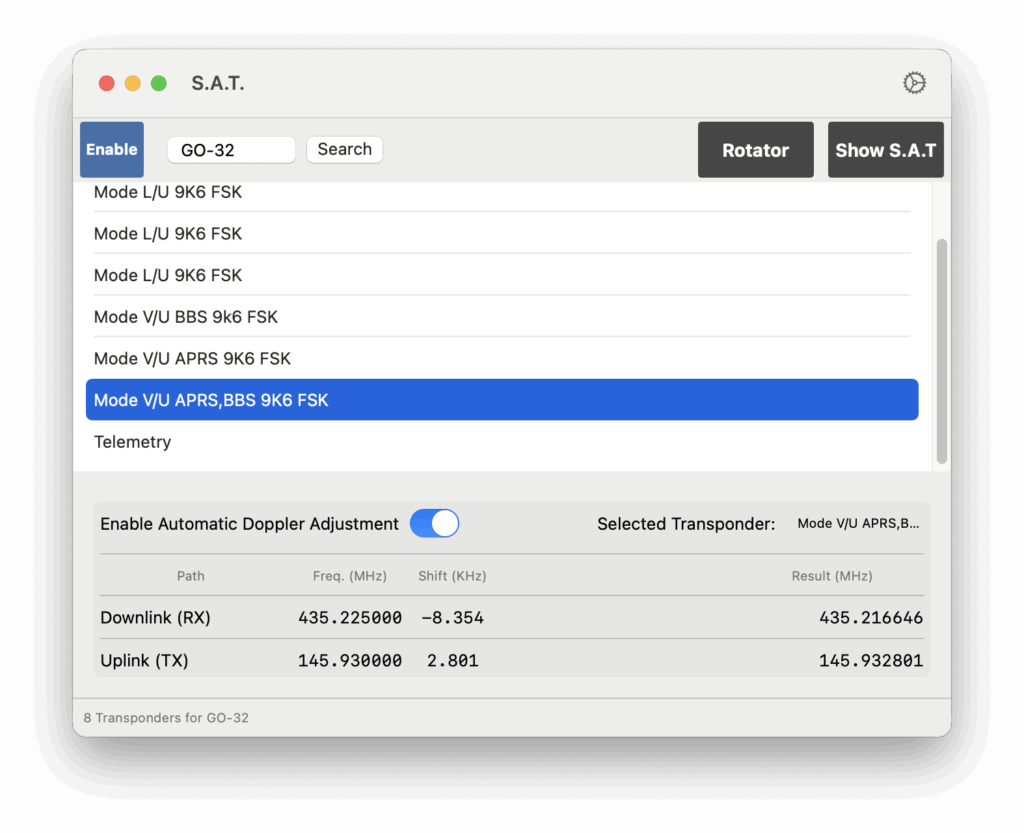Click the Downlink result 435.216646
This screenshot has width=1024, height=833.
tap(871, 618)
